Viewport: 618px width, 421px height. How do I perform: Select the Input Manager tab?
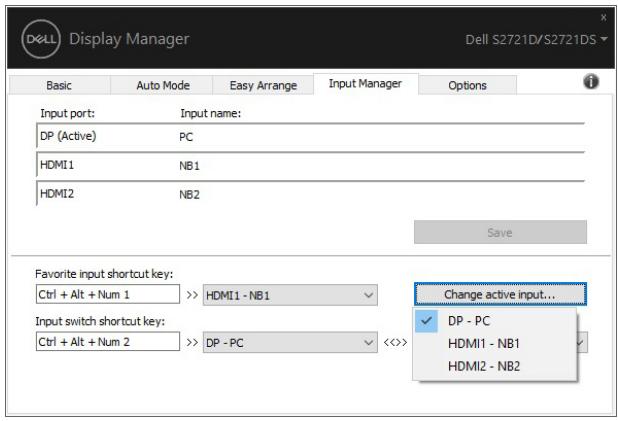[x=365, y=84]
